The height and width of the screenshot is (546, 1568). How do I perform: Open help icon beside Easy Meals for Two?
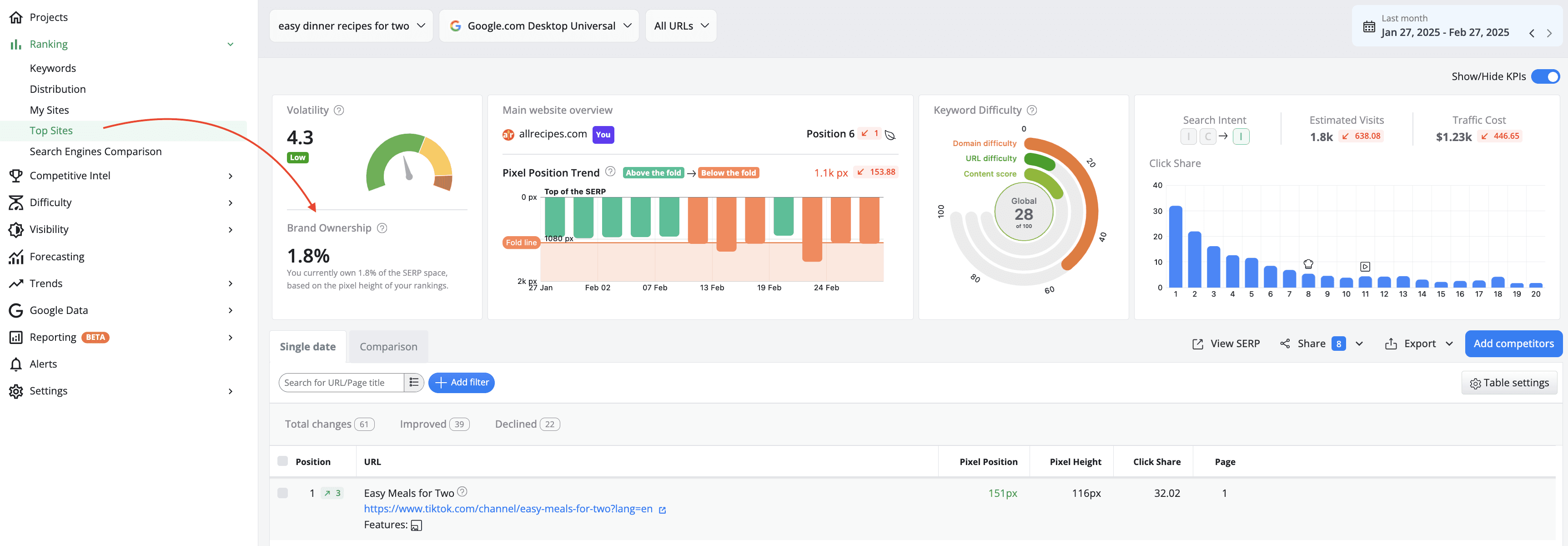tap(462, 491)
